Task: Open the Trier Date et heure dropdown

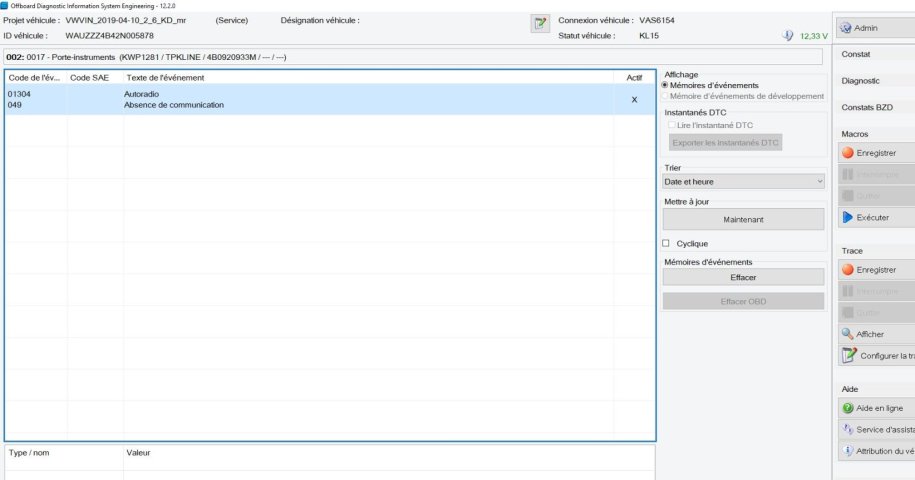Action: (743, 181)
